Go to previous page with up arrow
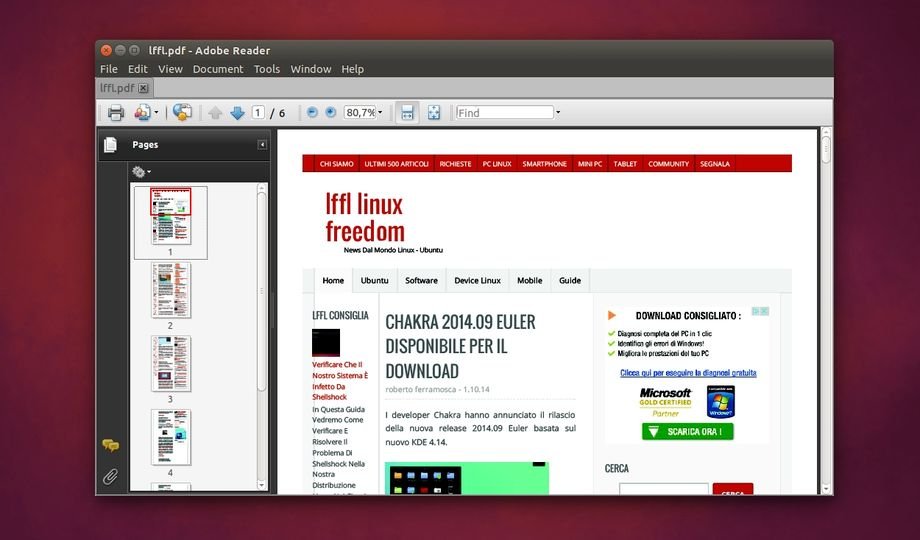Viewport: 920px width, 540px height. (x=215, y=113)
